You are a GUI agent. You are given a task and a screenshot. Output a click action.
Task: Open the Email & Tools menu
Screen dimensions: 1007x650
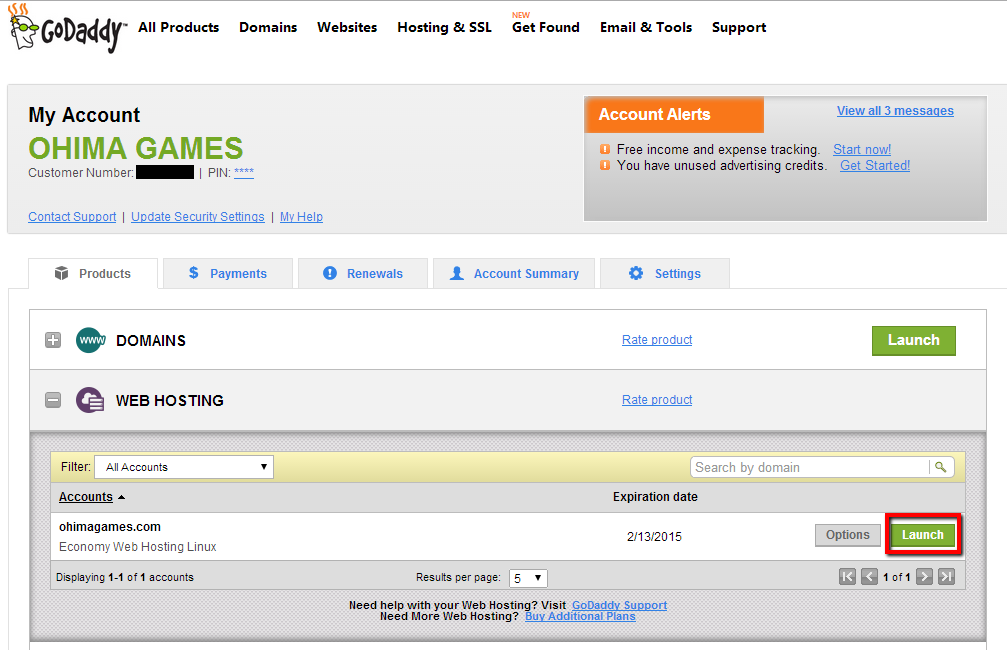tap(645, 28)
